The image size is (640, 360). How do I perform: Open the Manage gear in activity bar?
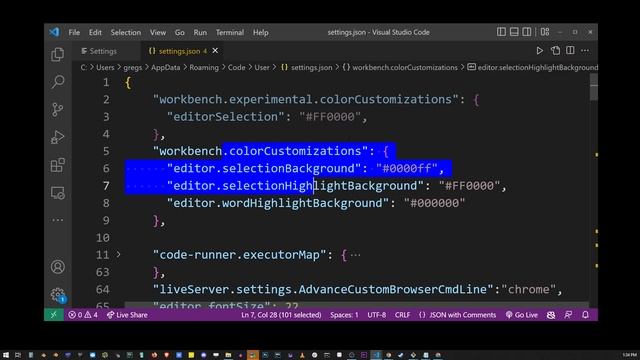point(58,295)
